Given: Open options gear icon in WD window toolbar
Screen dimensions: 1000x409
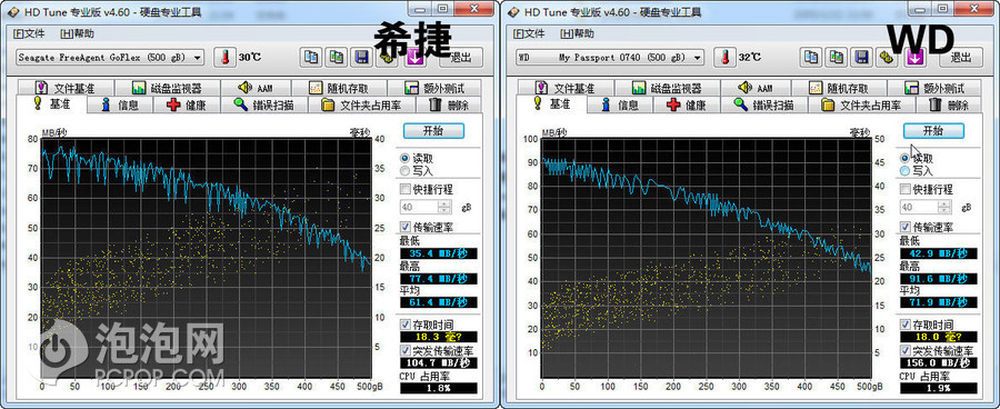Looking at the screenshot, I should (x=886, y=57).
